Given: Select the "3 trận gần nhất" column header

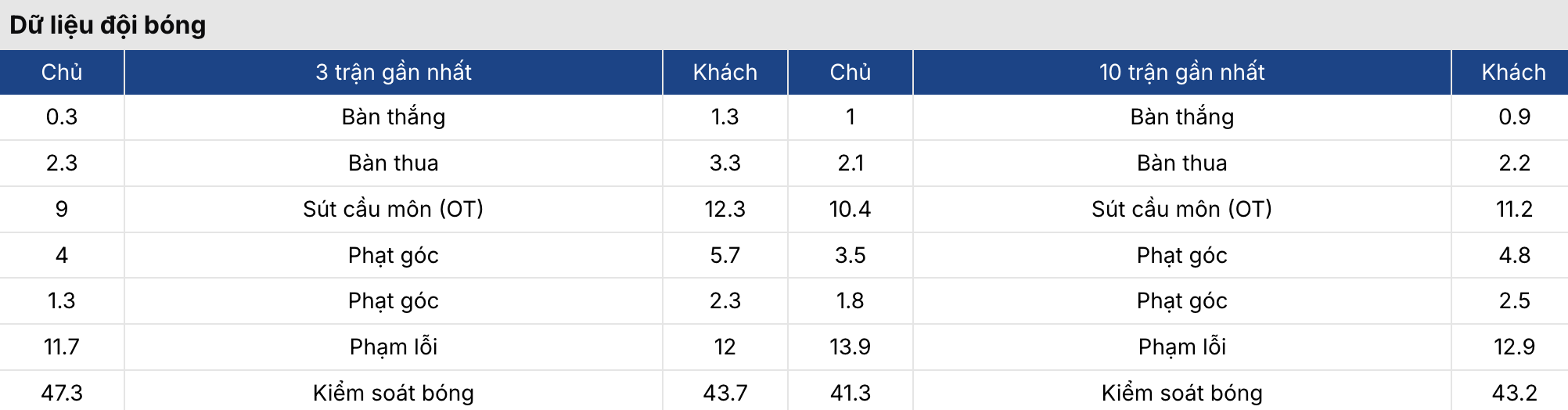Looking at the screenshot, I should pos(394,72).
